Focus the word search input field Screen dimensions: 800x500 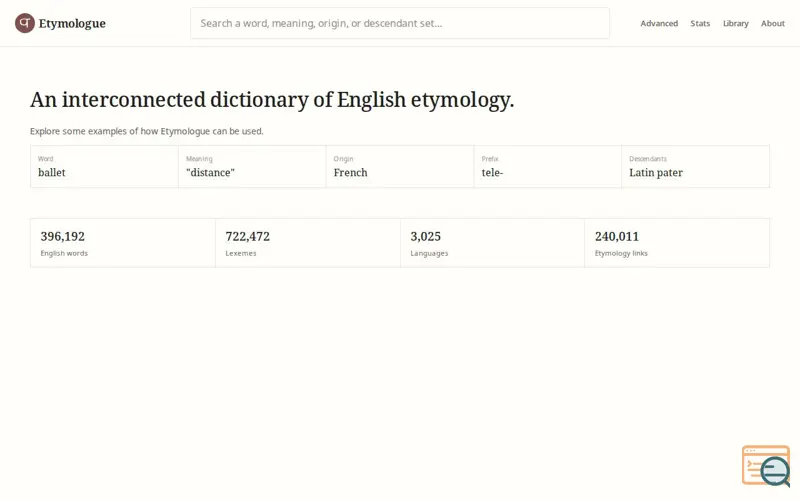point(399,23)
